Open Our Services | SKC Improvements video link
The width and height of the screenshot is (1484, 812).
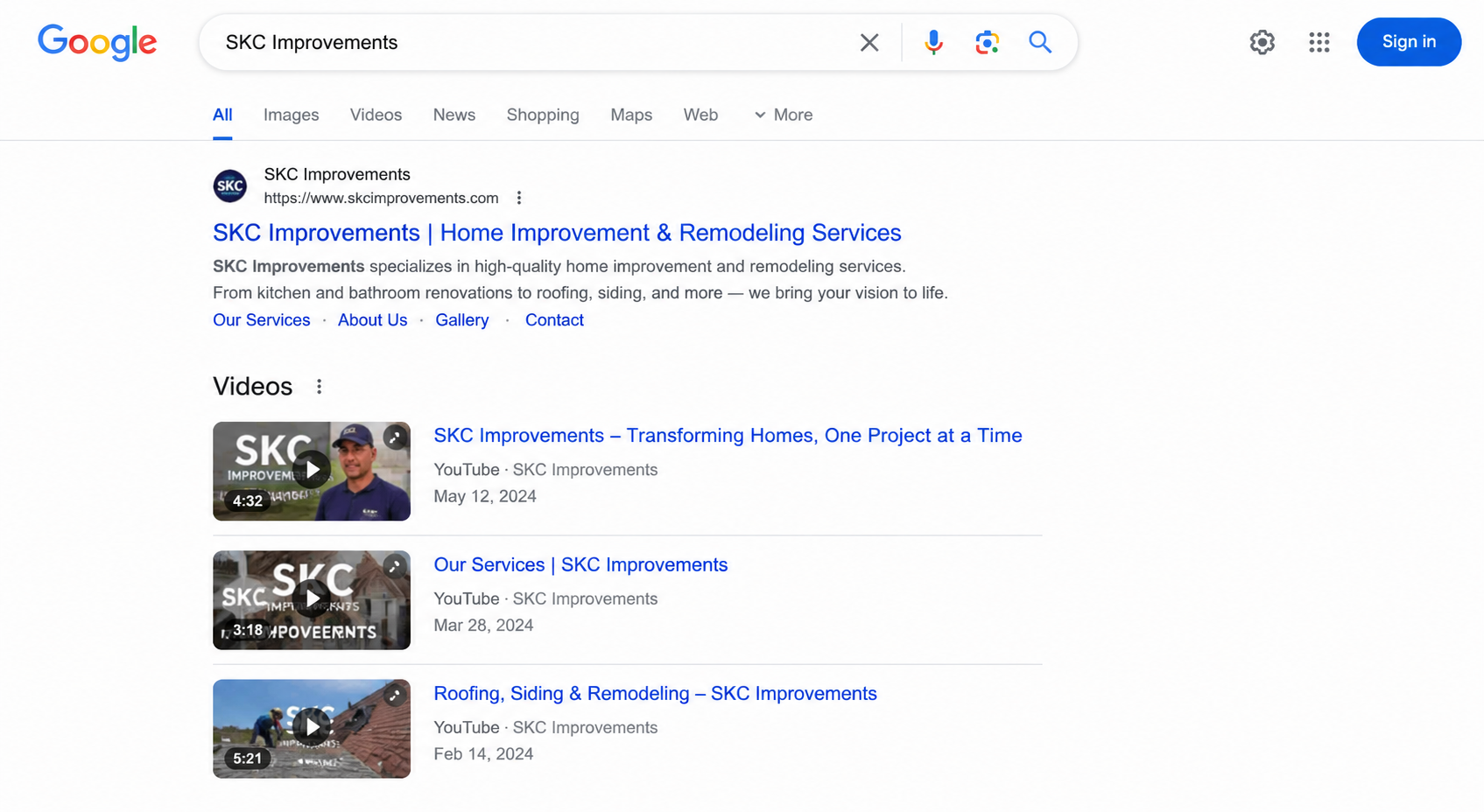580,565
